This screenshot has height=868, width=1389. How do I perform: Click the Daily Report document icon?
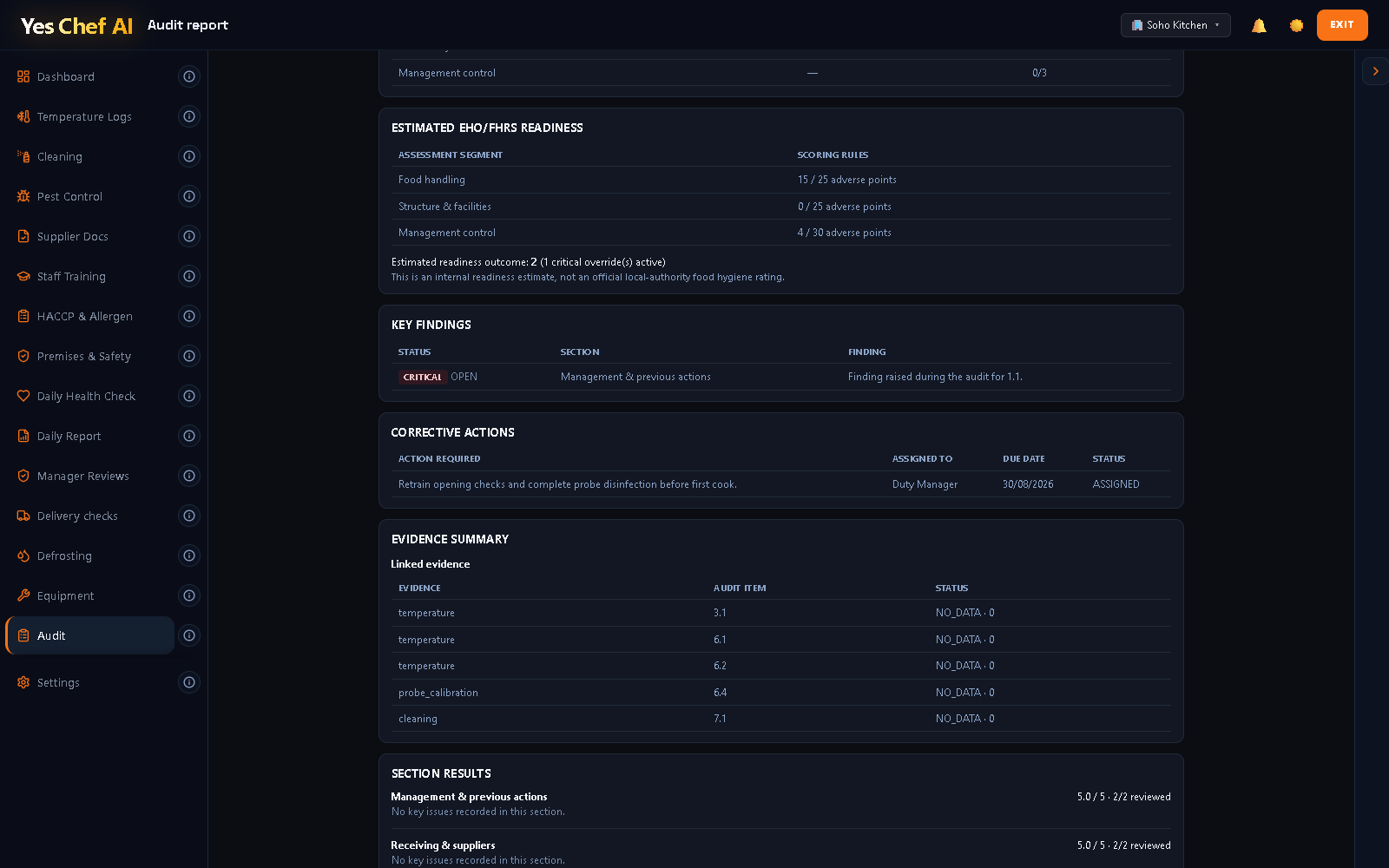pyautogui.click(x=23, y=436)
